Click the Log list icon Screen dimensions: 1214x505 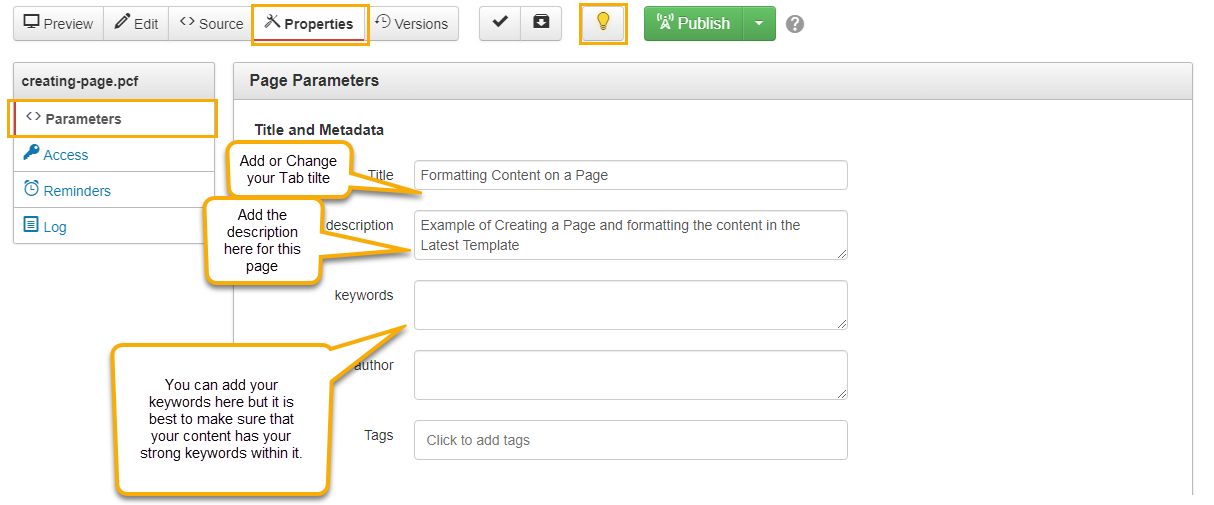[x=31, y=226]
